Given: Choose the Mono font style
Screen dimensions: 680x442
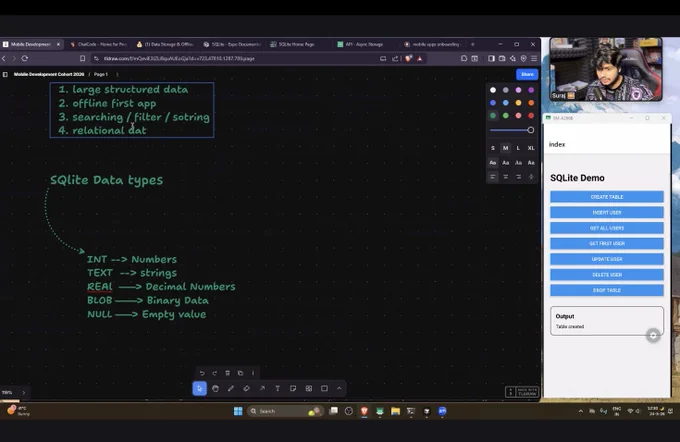Looking at the screenshot, I should click(531, 163).
